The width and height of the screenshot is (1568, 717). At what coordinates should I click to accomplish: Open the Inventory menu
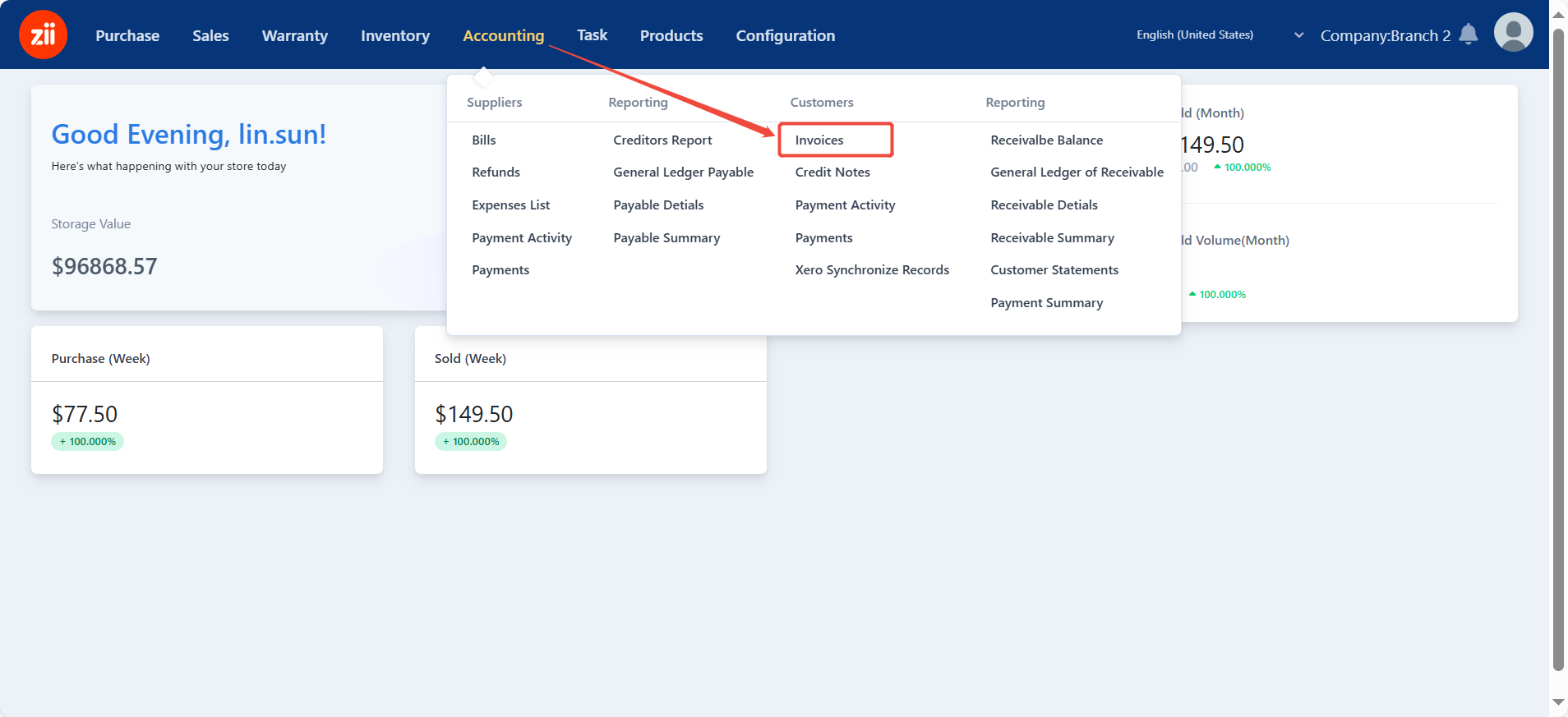(395, 35)
